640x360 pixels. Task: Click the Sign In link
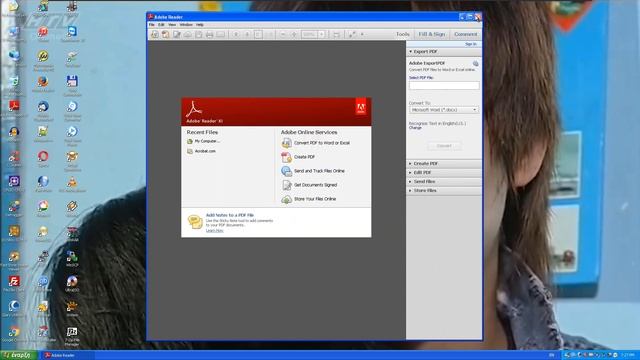tap(471, 44)
